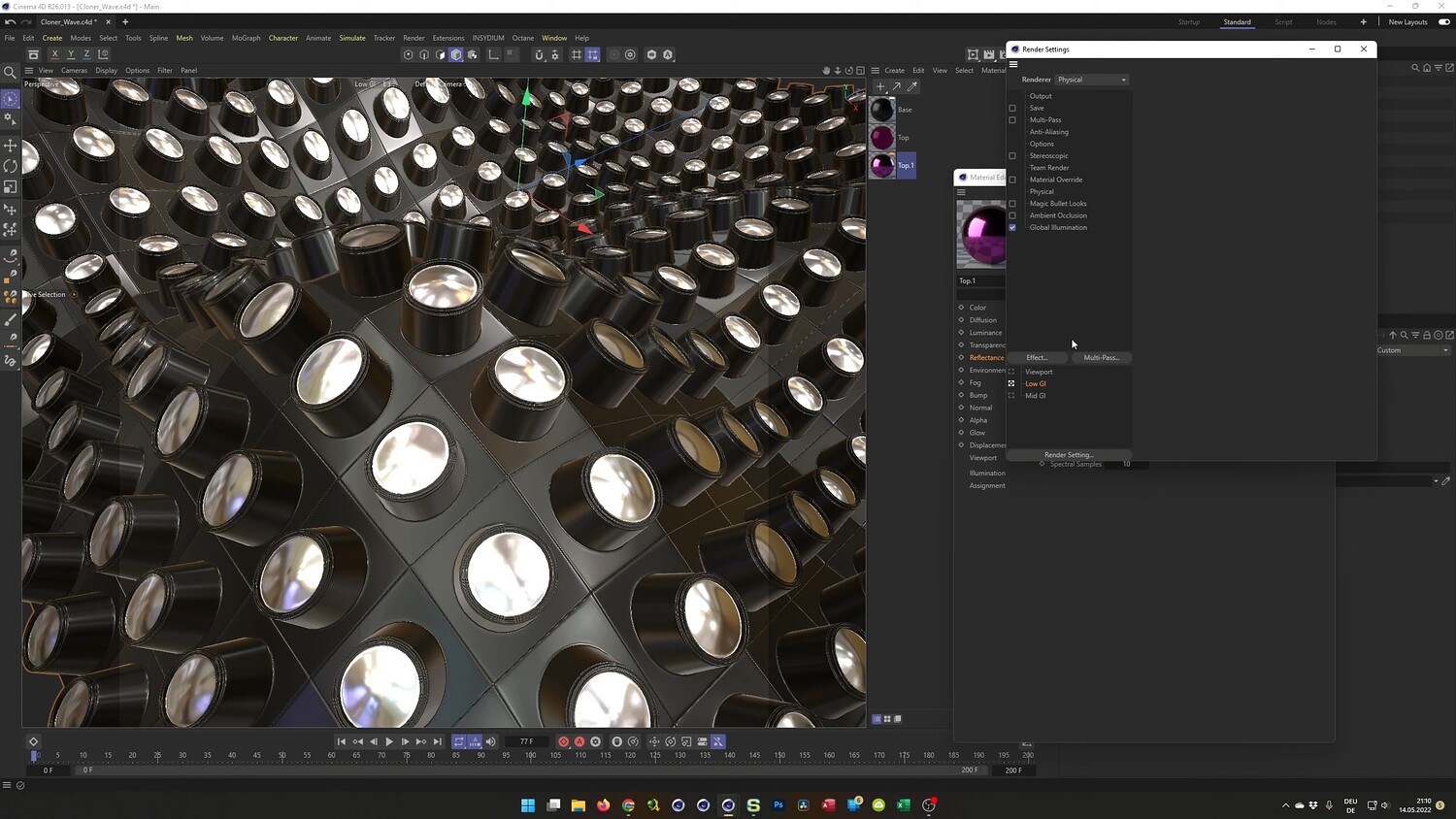Click the add new material plus icon
The image size is (1456, 819).
click(x=880, y=86)
